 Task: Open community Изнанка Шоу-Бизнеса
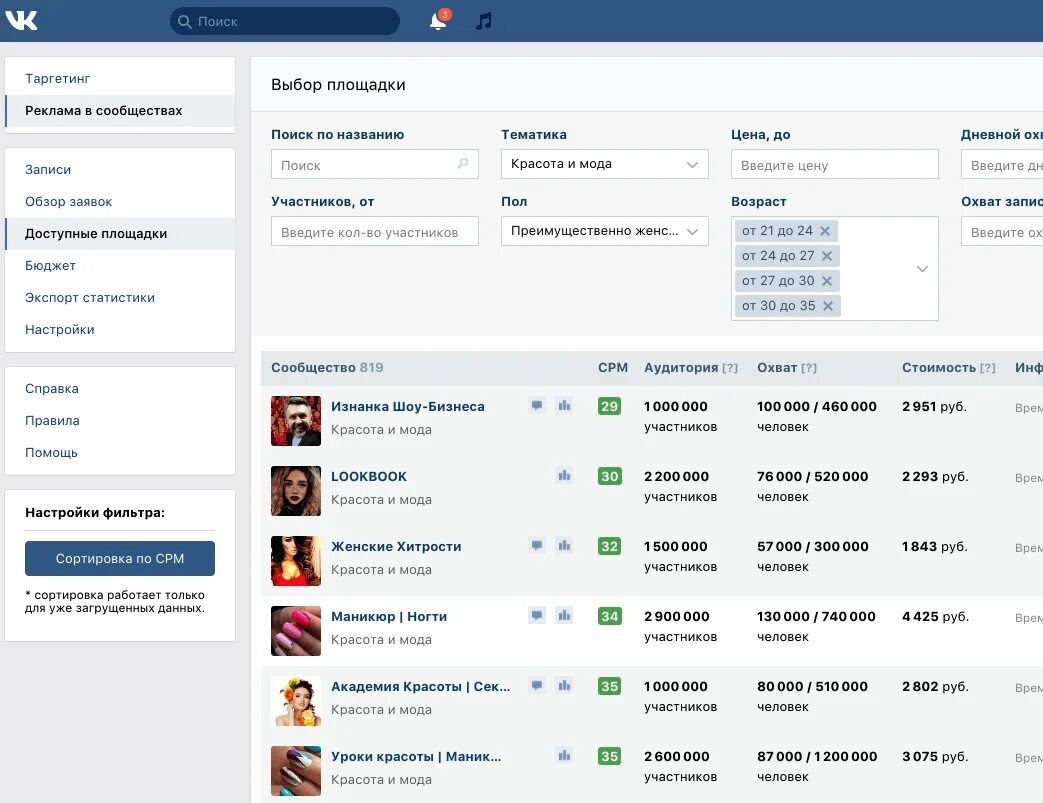pos(408,406)
